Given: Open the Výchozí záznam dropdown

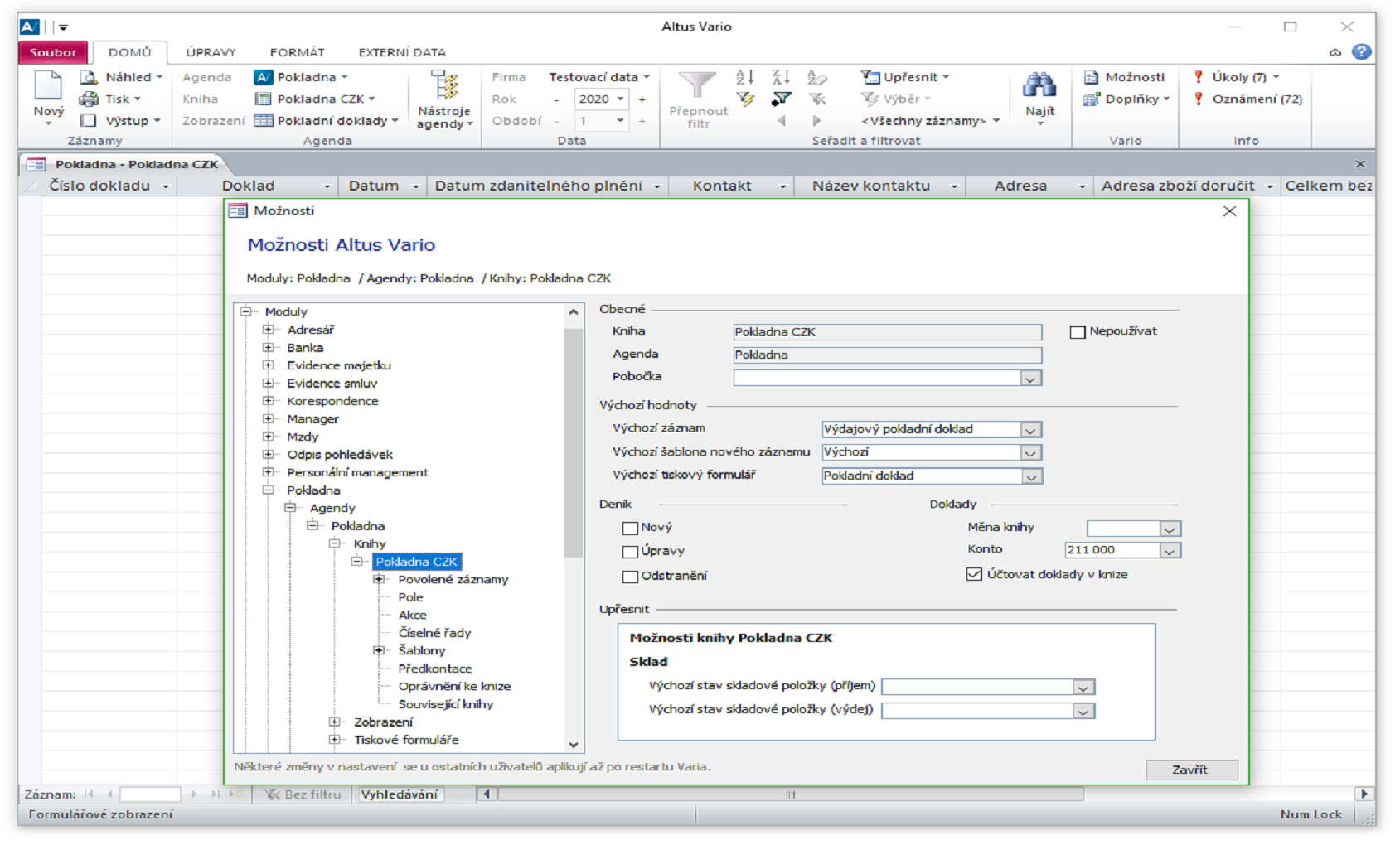Looking at the screenshot, I should 1030,430.
